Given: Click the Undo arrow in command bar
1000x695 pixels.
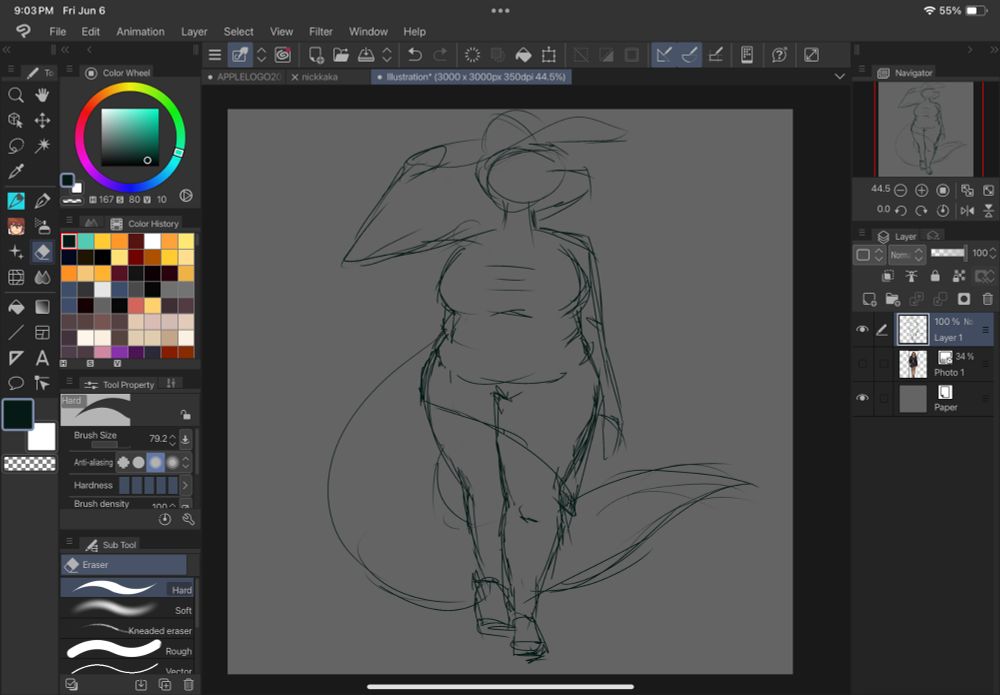Looking at the screenshot, I should click(415, 55).
